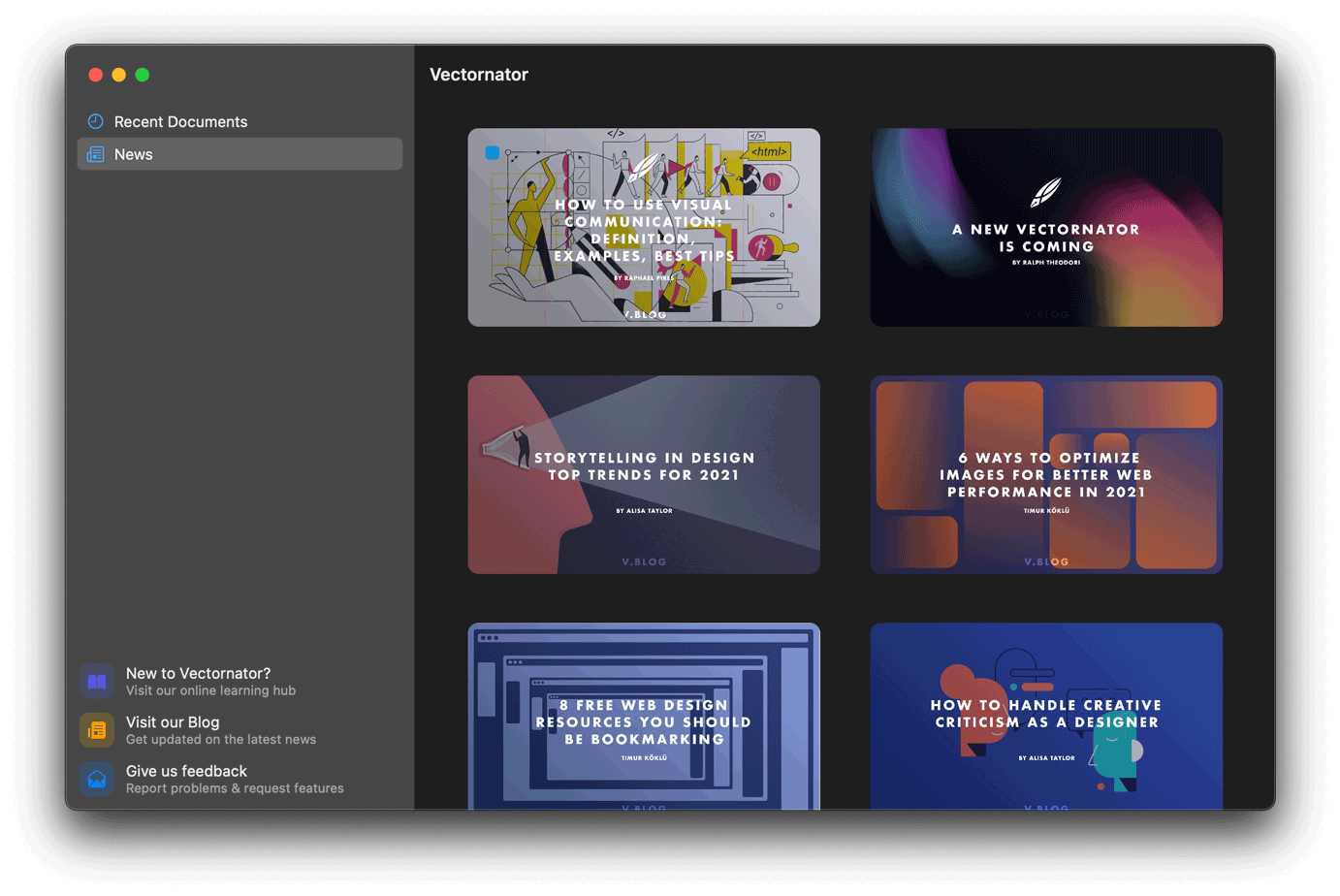The image size is (1340, 896).
Task: Open Recent Documents in the sidebar
Action: [239, 121]
